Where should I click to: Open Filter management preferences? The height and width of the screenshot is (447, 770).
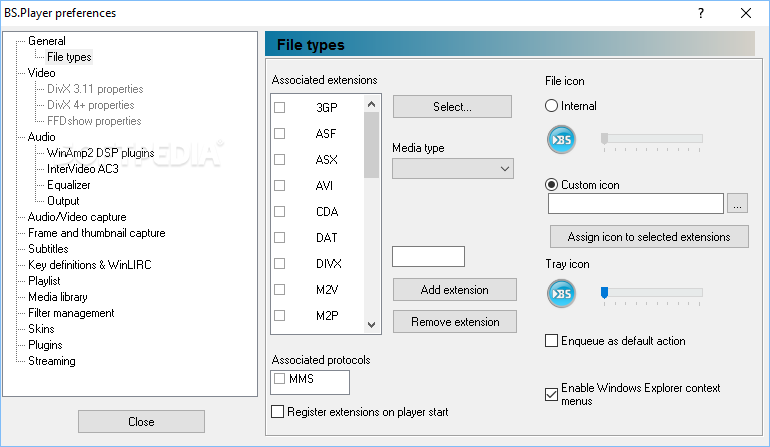[x=71, y=313]
